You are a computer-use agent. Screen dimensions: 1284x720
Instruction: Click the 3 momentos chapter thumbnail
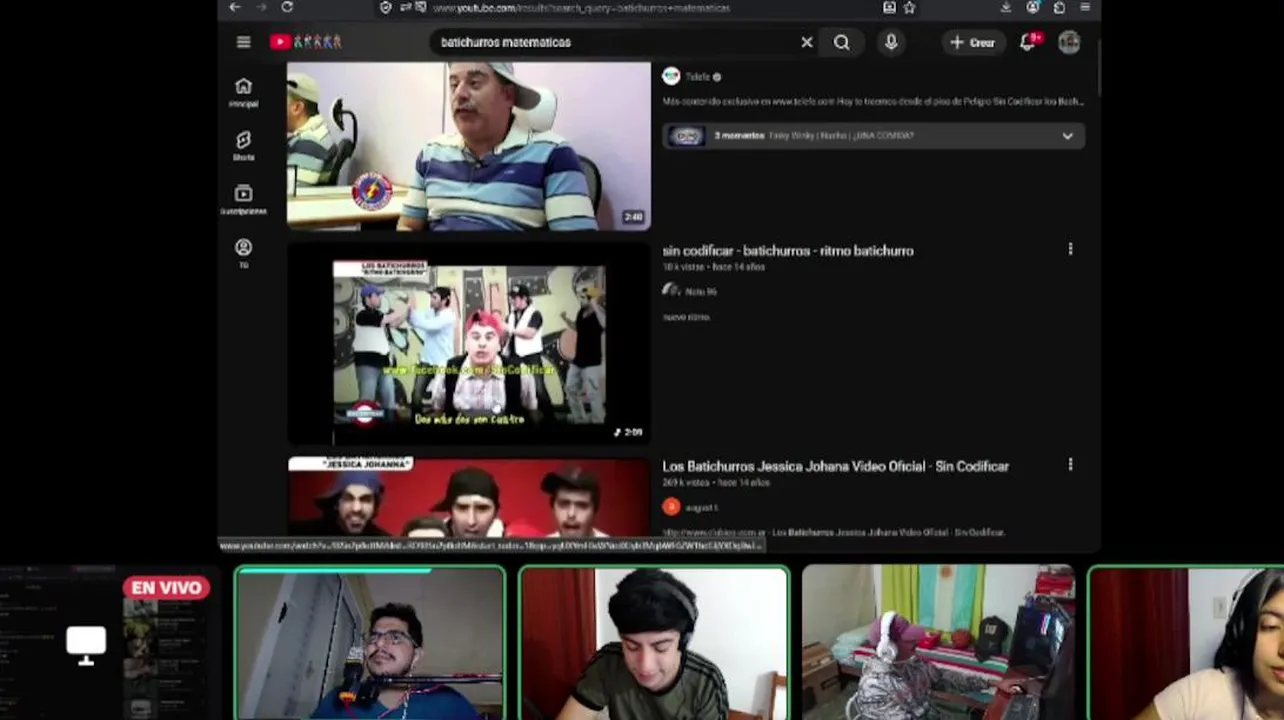click(x=686, y=136)
